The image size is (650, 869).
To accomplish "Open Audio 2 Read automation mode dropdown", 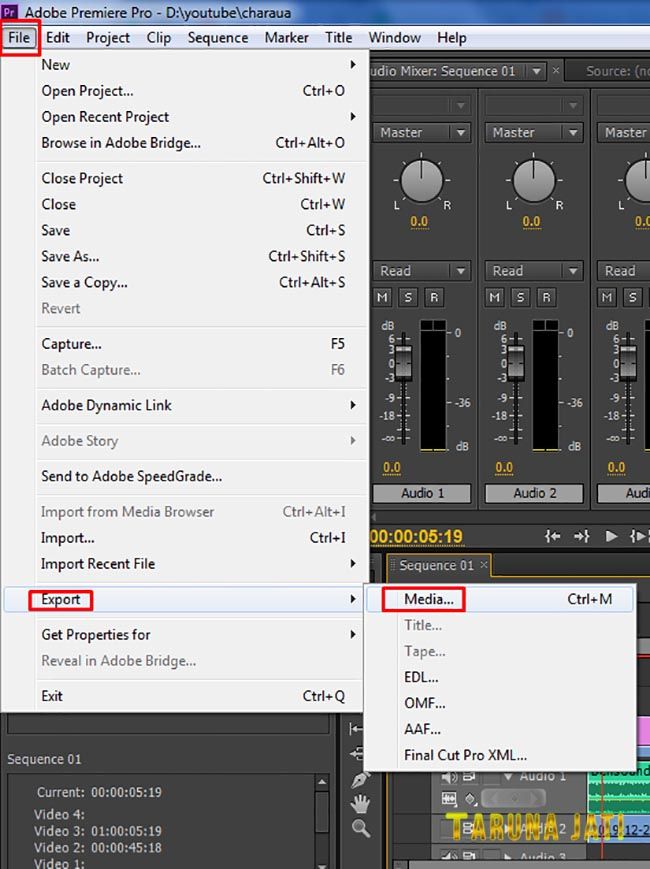I will pyautogui.click(x=534, y=270).
